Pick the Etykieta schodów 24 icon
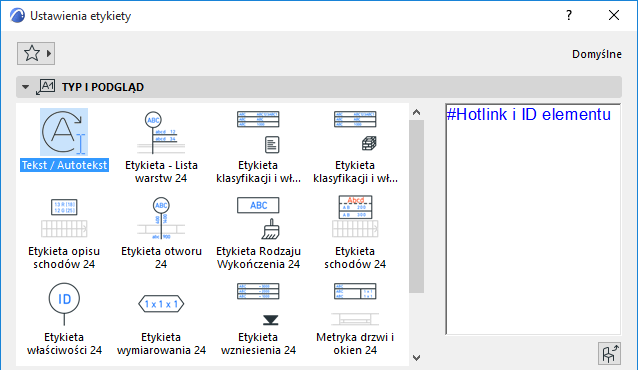 click(355, 216)
